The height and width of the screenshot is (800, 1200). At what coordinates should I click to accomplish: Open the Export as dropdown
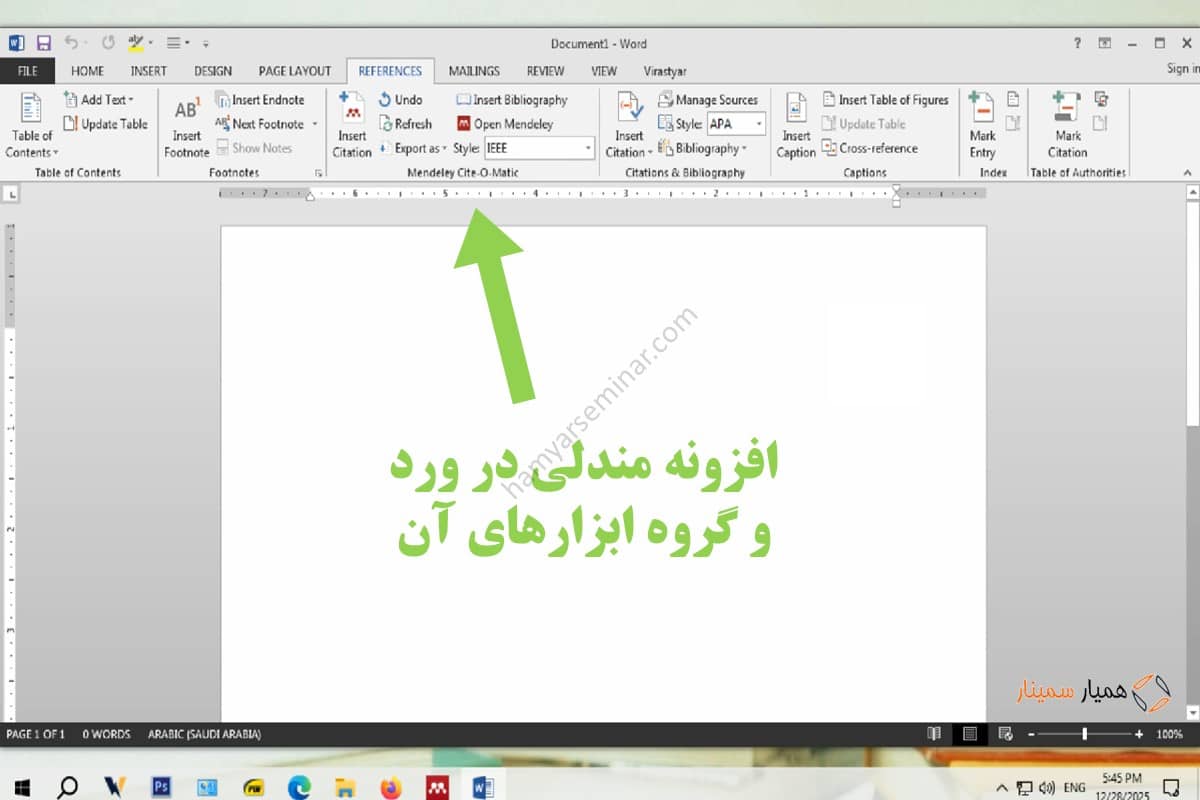click(x=412, y=148)
